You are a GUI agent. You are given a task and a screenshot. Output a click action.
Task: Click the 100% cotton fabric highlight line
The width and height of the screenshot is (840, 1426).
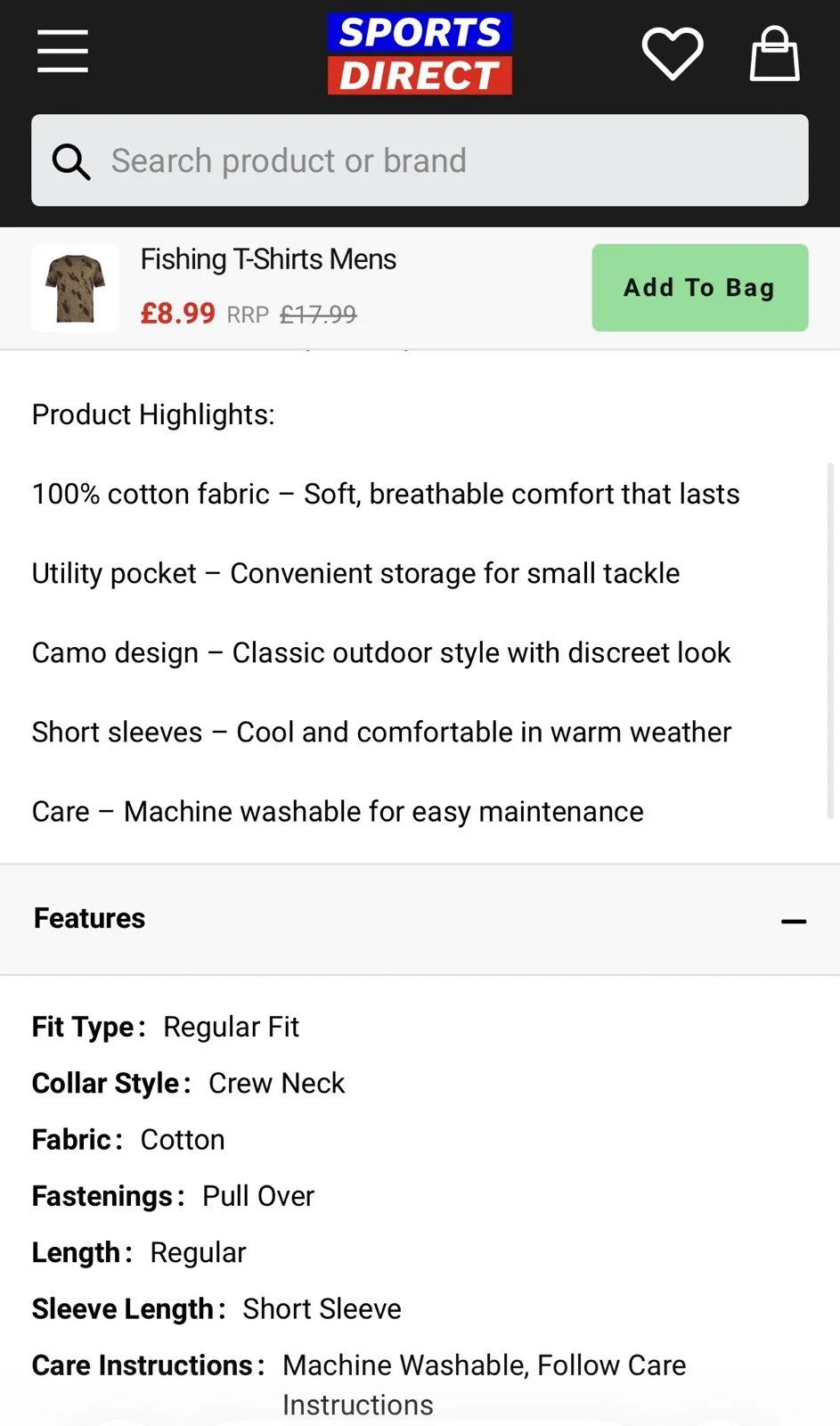386,494
